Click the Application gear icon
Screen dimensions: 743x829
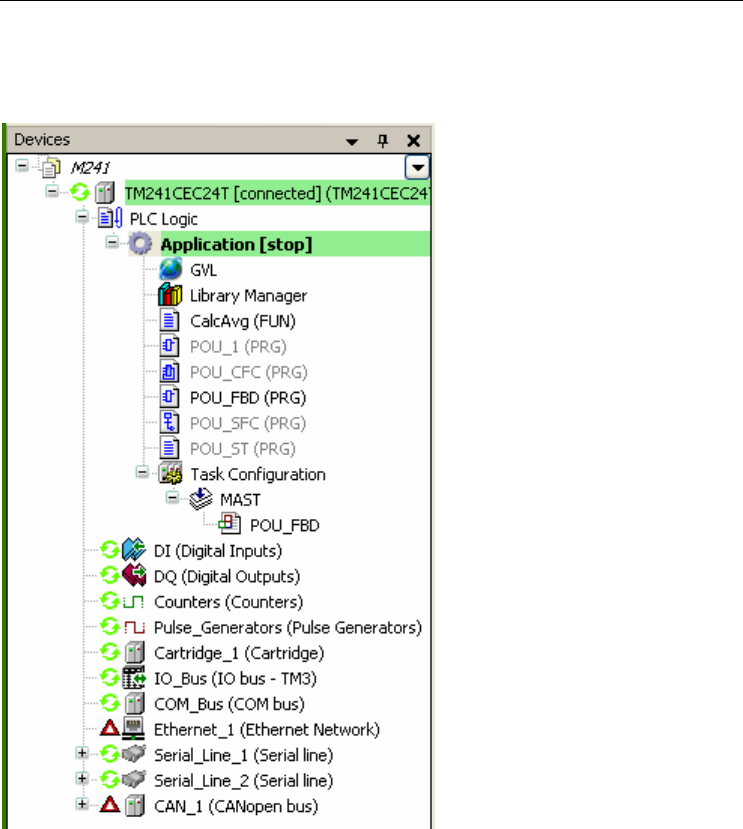click(140, 244)
